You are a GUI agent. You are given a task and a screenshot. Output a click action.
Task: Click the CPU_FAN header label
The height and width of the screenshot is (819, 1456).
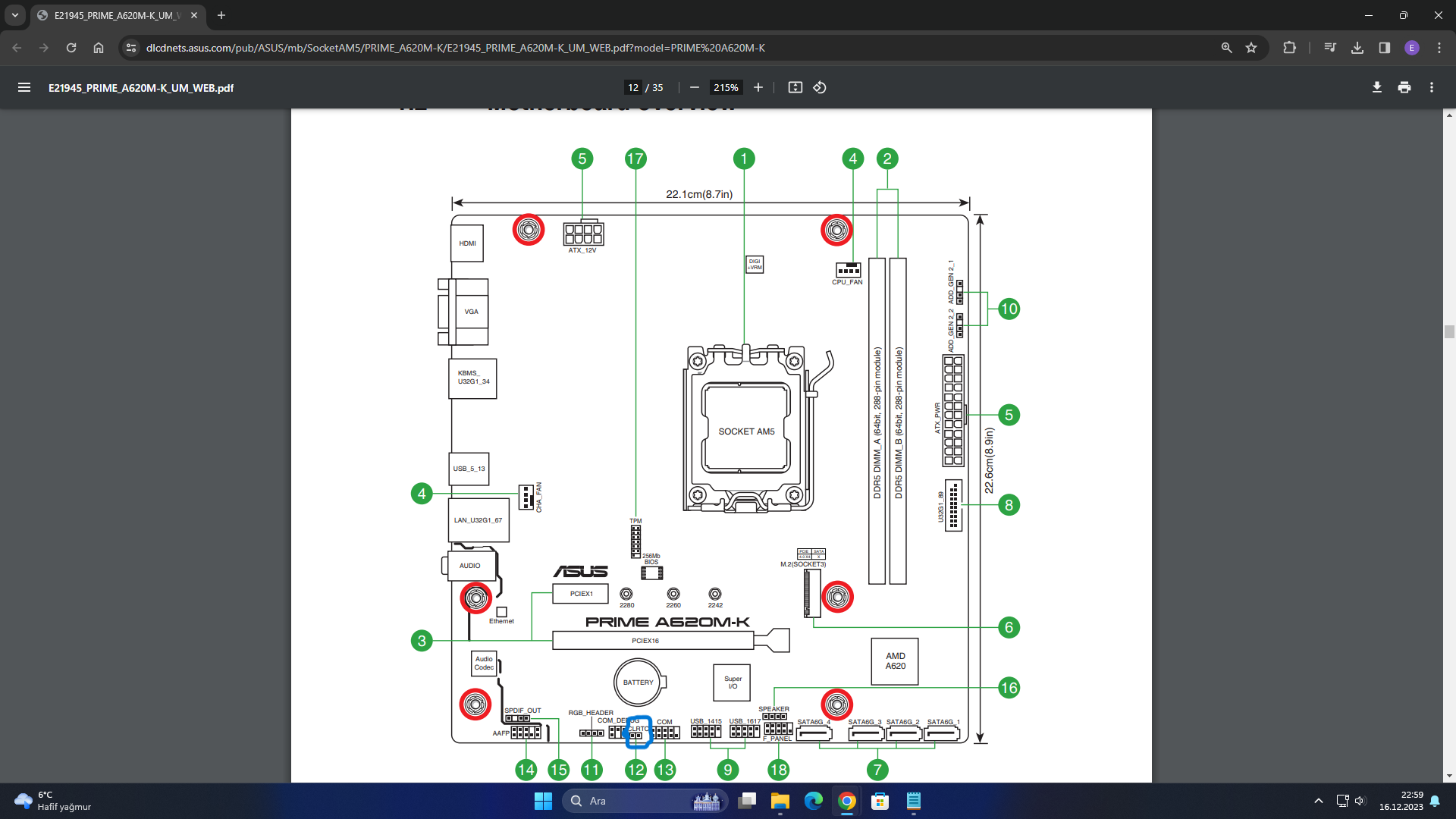tap(847, 282)
